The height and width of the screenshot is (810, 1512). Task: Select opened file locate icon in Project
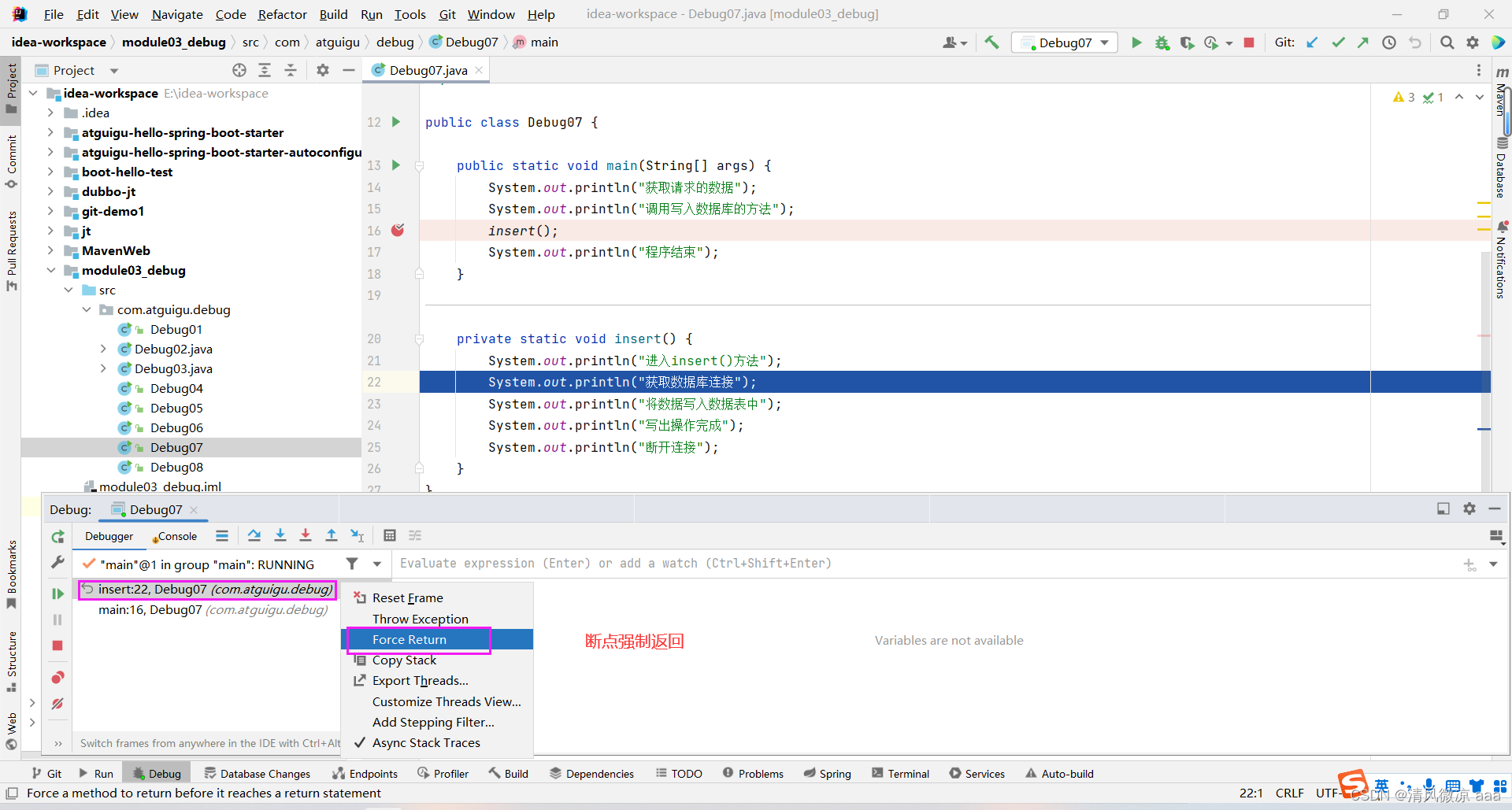[239, 70]
